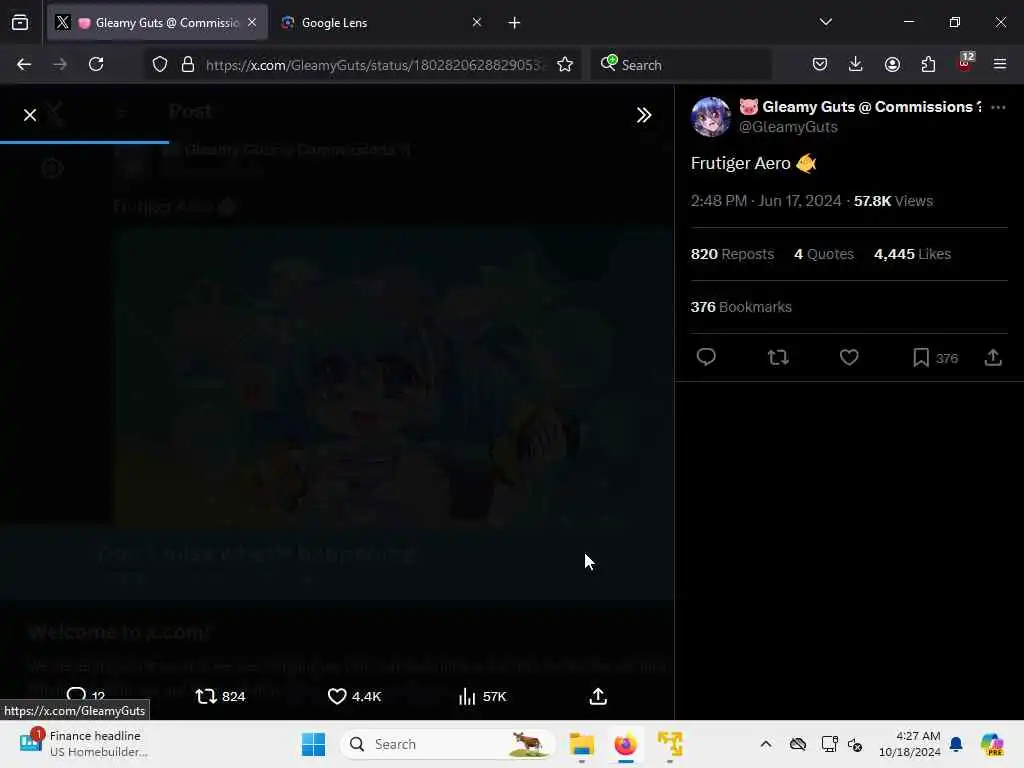The height and width of the screenshot is (768, 1024).
Task: Open Firefox recent browsing view icon
Action: 20,23
